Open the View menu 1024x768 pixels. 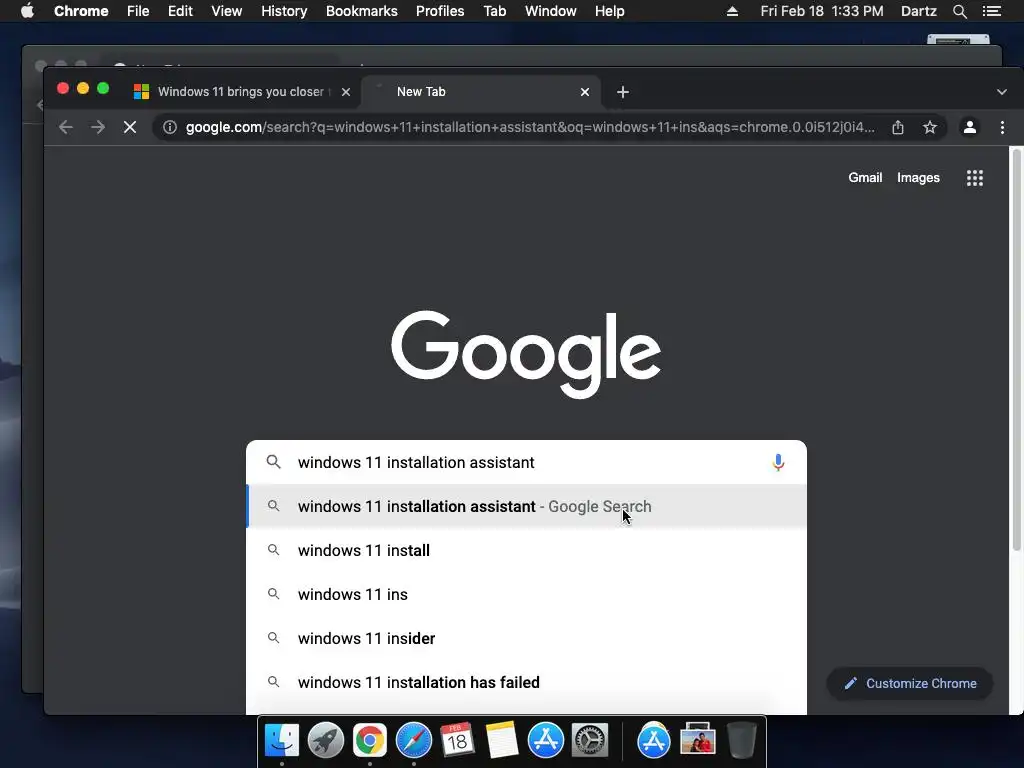point(227,11)
